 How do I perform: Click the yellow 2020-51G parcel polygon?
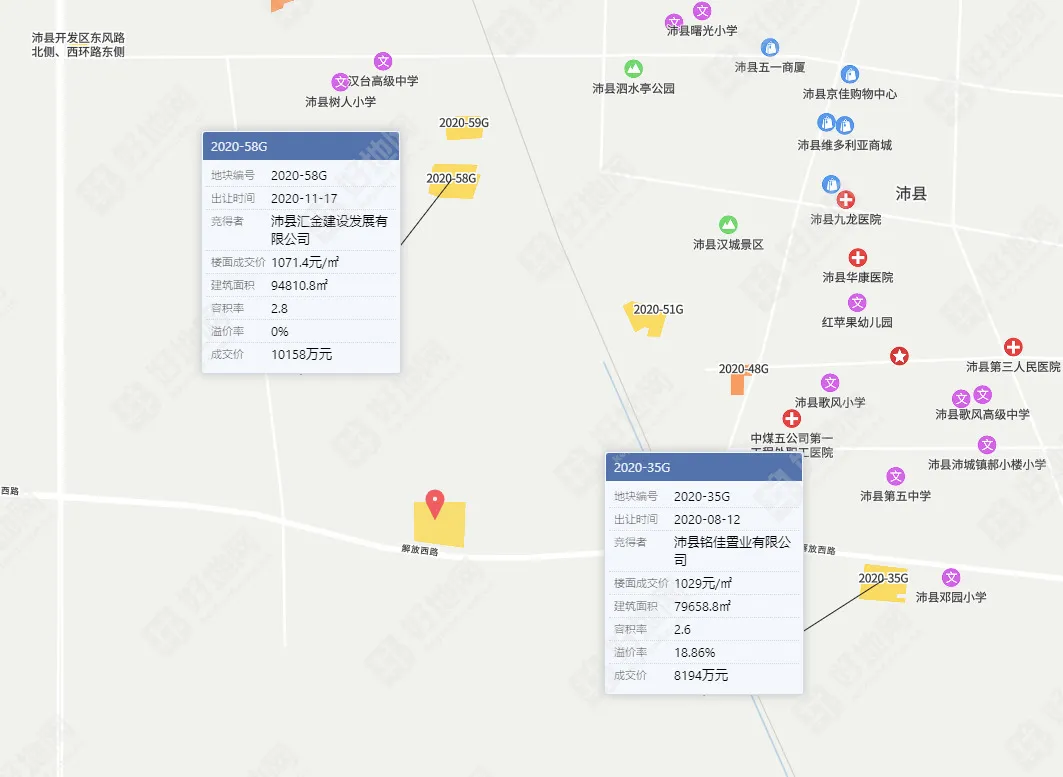[x=646, y=322]
